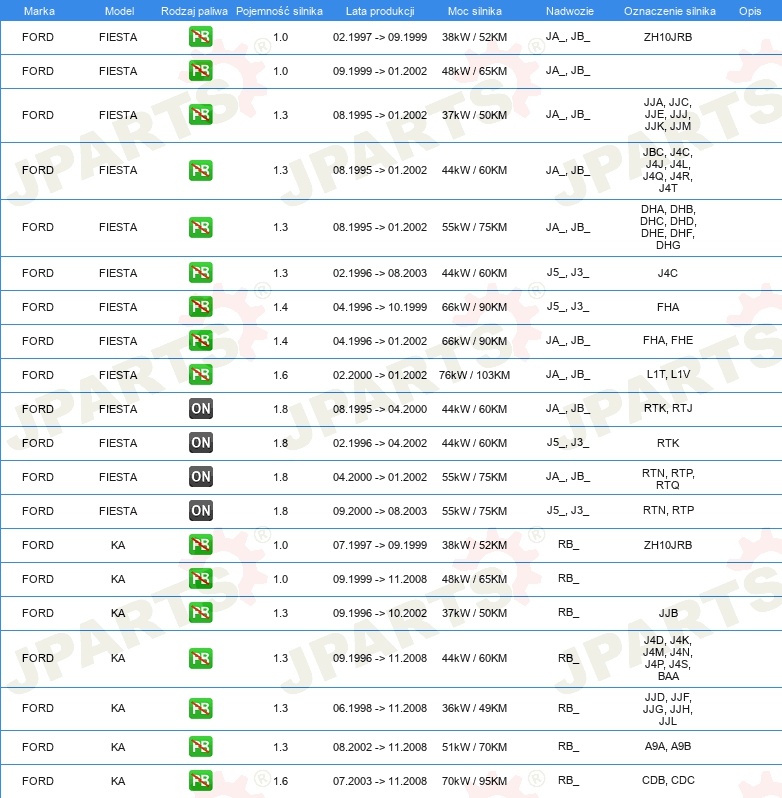Viewport: 782px width, 798px height.
Task: Sort by Marka column header
Action: click(x=39, y=11)
